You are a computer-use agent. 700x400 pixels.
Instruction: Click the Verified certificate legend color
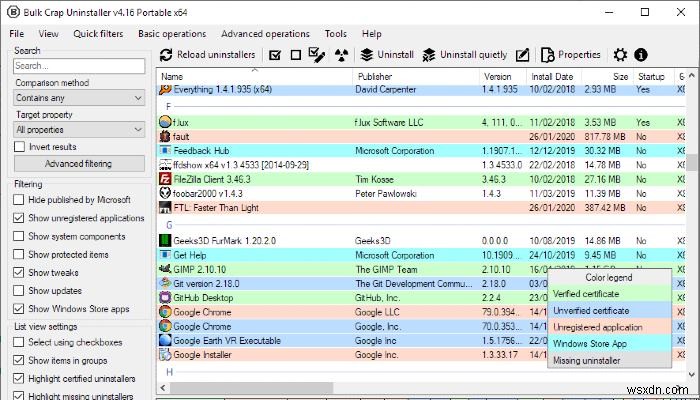(x=609, y=294)
